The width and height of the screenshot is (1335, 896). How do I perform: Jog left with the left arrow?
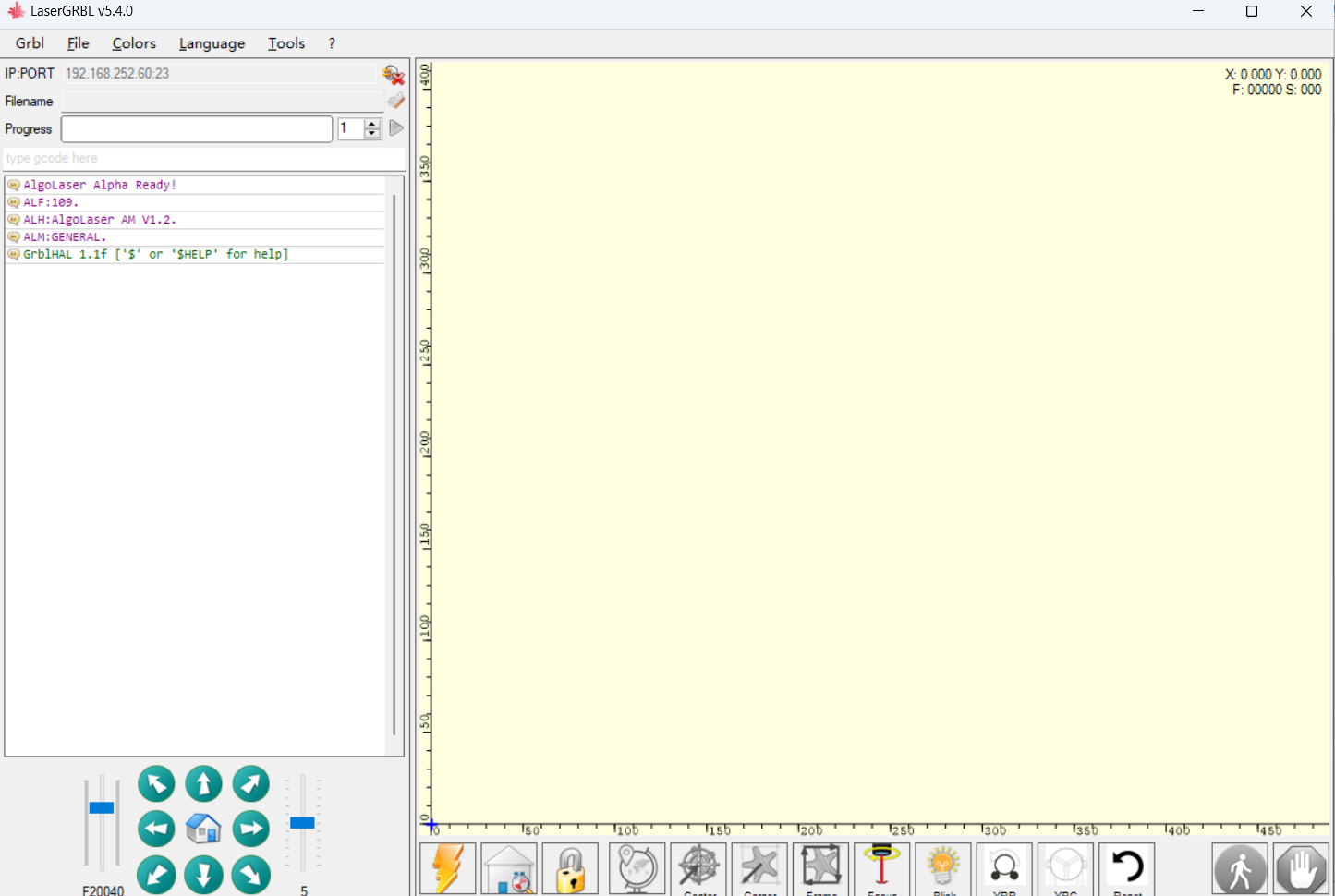(157, 829)
